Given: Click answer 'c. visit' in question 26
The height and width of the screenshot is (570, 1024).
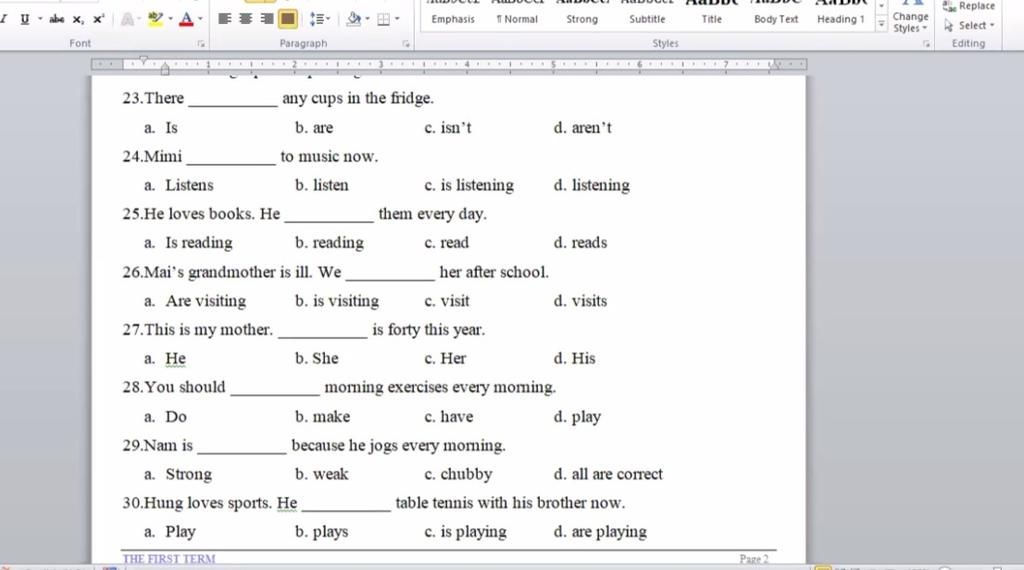Looking at the screenshot, I should click(447, 301).
